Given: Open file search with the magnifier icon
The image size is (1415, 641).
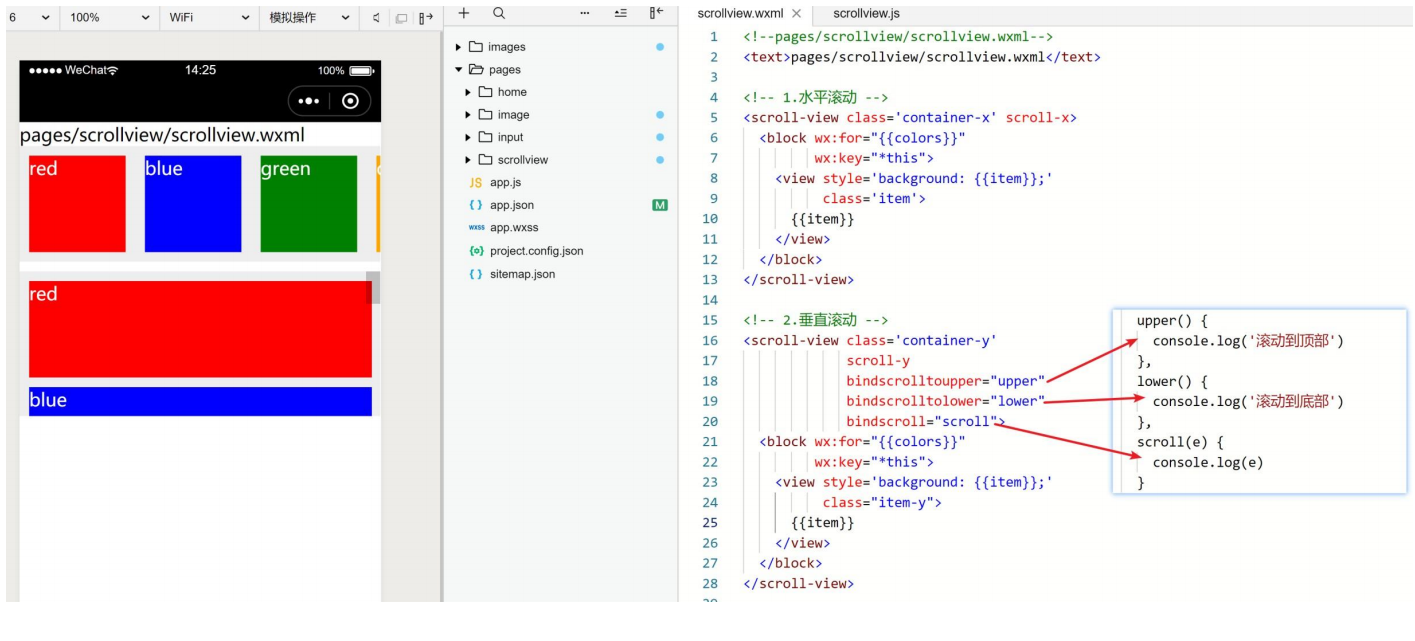Looking at the screenshot, I should click(x=499, y=13).
